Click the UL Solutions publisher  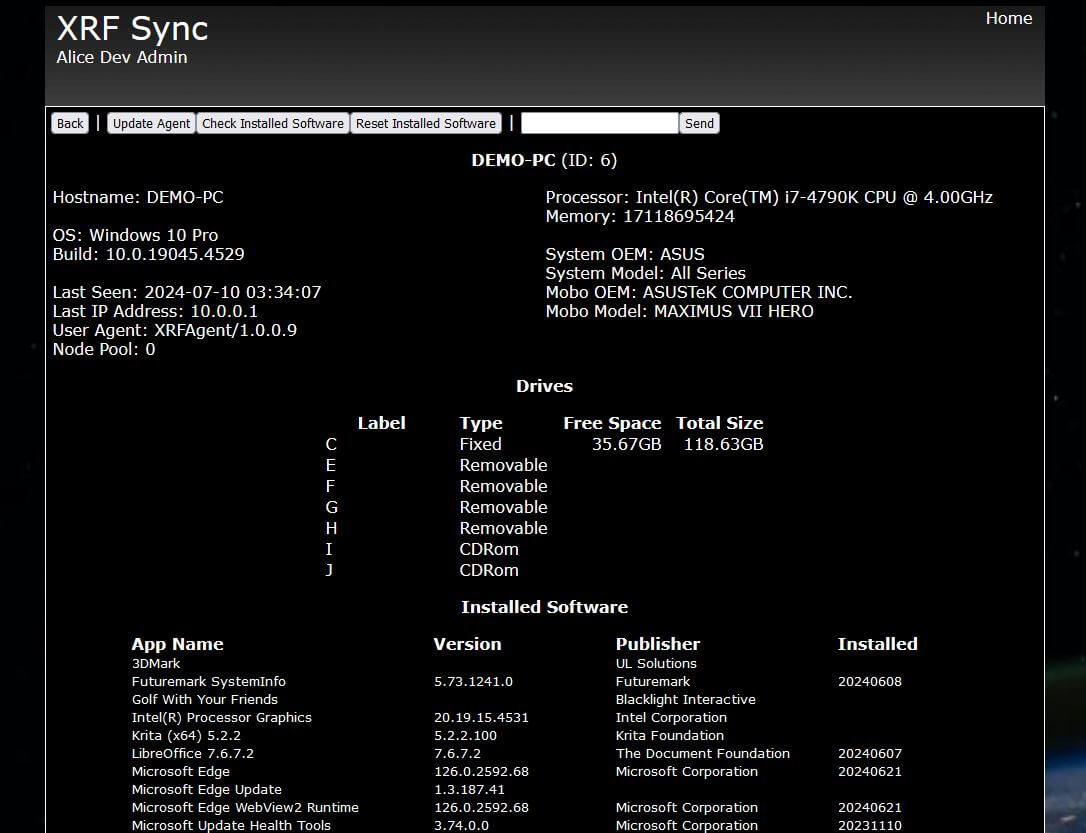[x=656, y=663]
